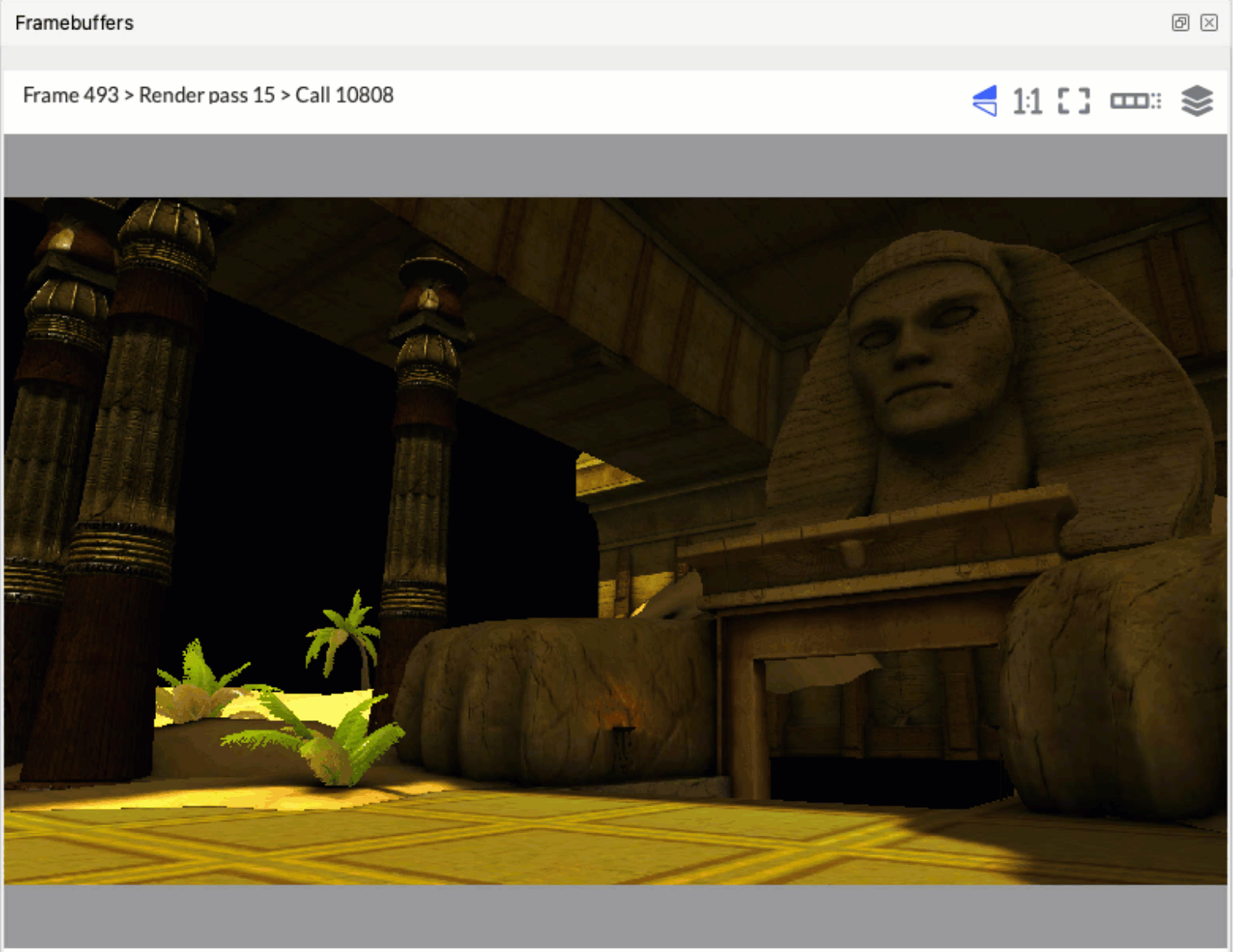Image resolution: width=1233 pixels, height=952 pixels.
Task: Fit the framebuffer image to the window
Action: click(1074, 100)
